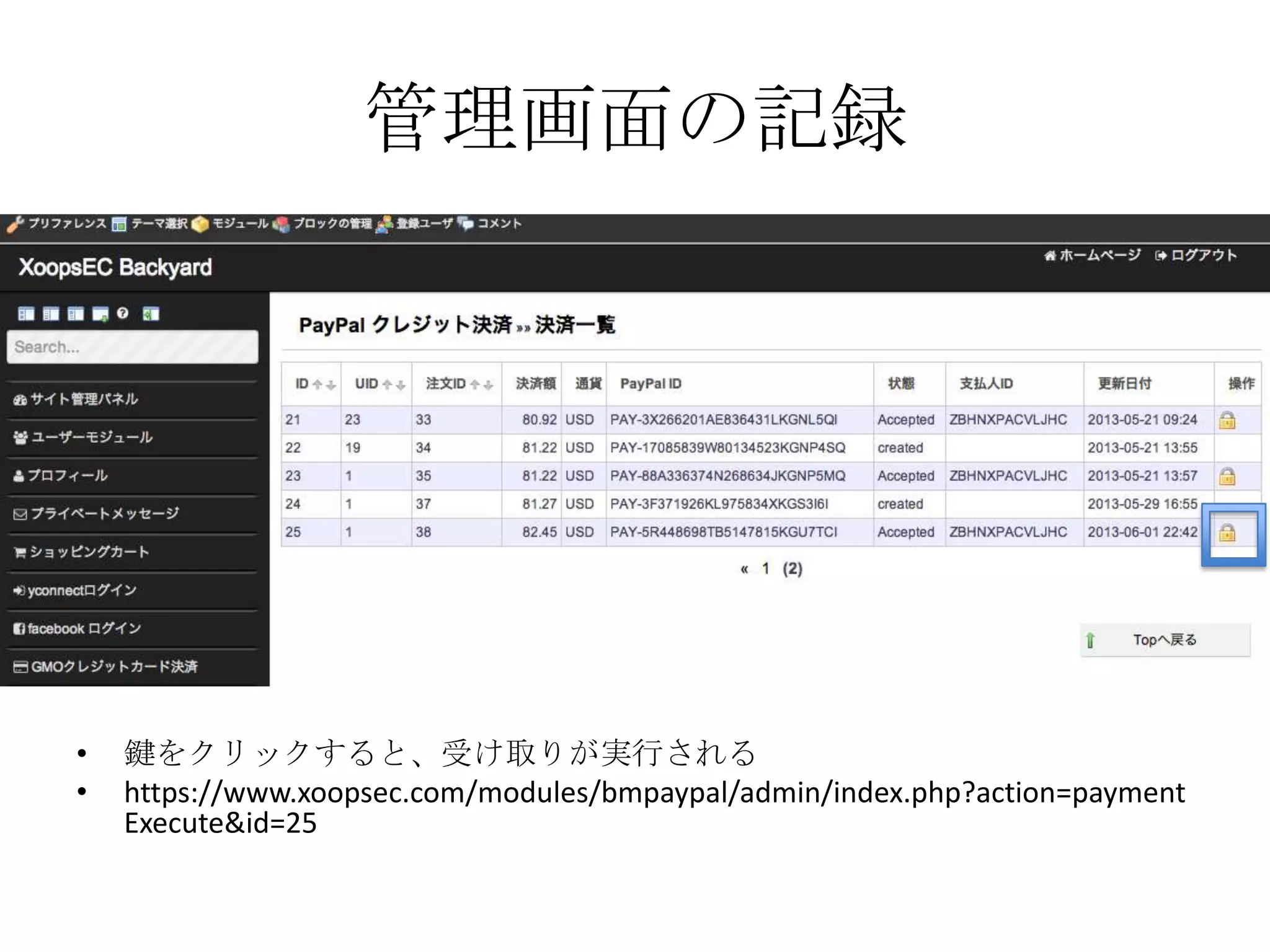The width and height of the screenshot is (1270, 952).
Task: Open ユーザーモジュール in sidebar
Action: click(x=82, y=438)
